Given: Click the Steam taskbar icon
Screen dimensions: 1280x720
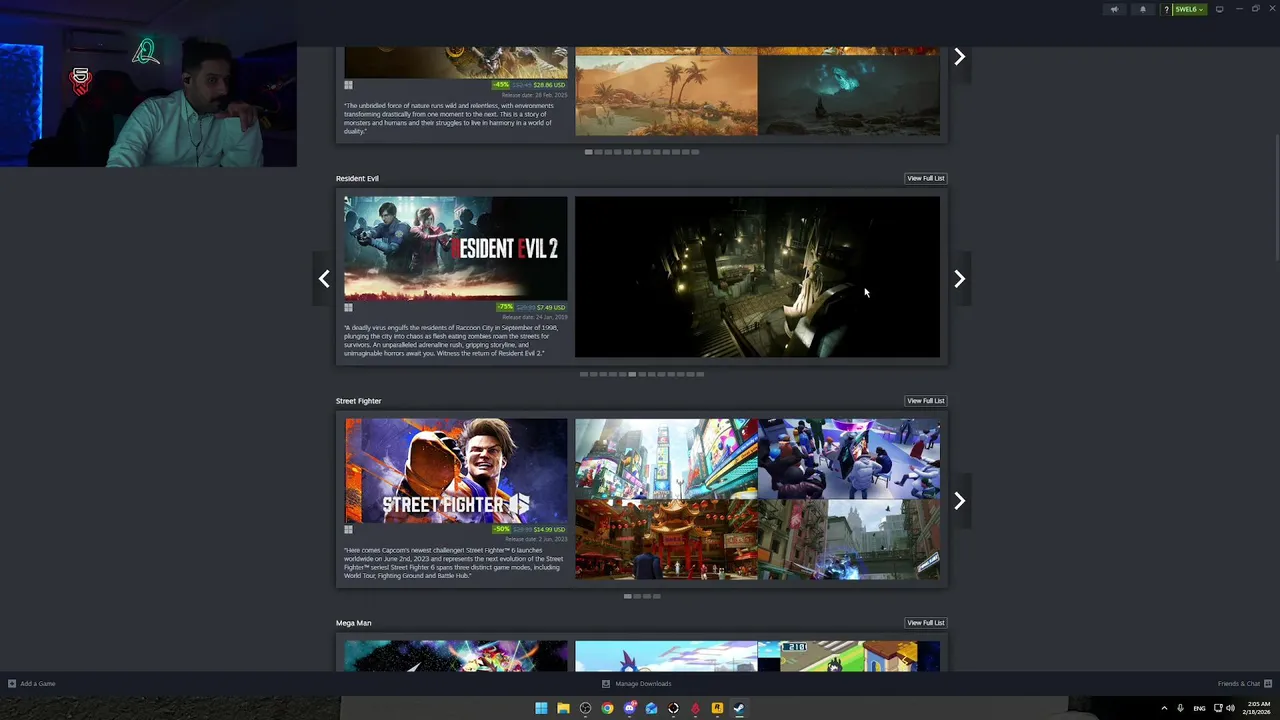Looking at the screenshot, I should [739, 708].
